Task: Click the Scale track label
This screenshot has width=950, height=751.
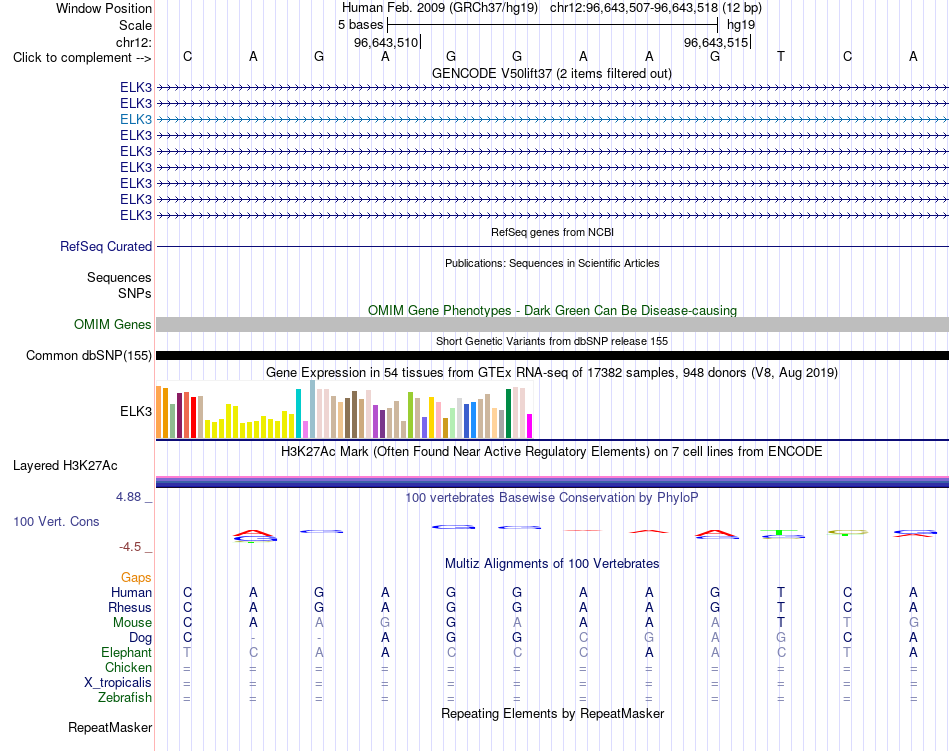Action: point(135,25)
